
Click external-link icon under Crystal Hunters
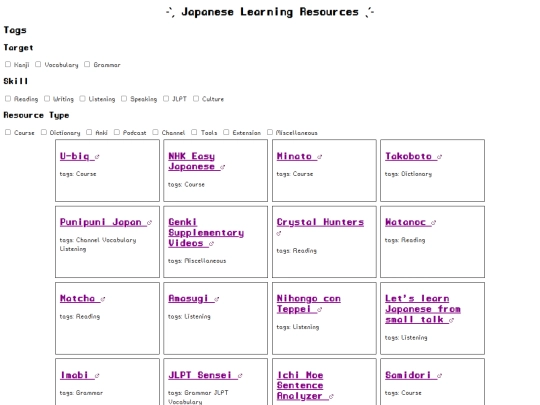click(279, 233)
